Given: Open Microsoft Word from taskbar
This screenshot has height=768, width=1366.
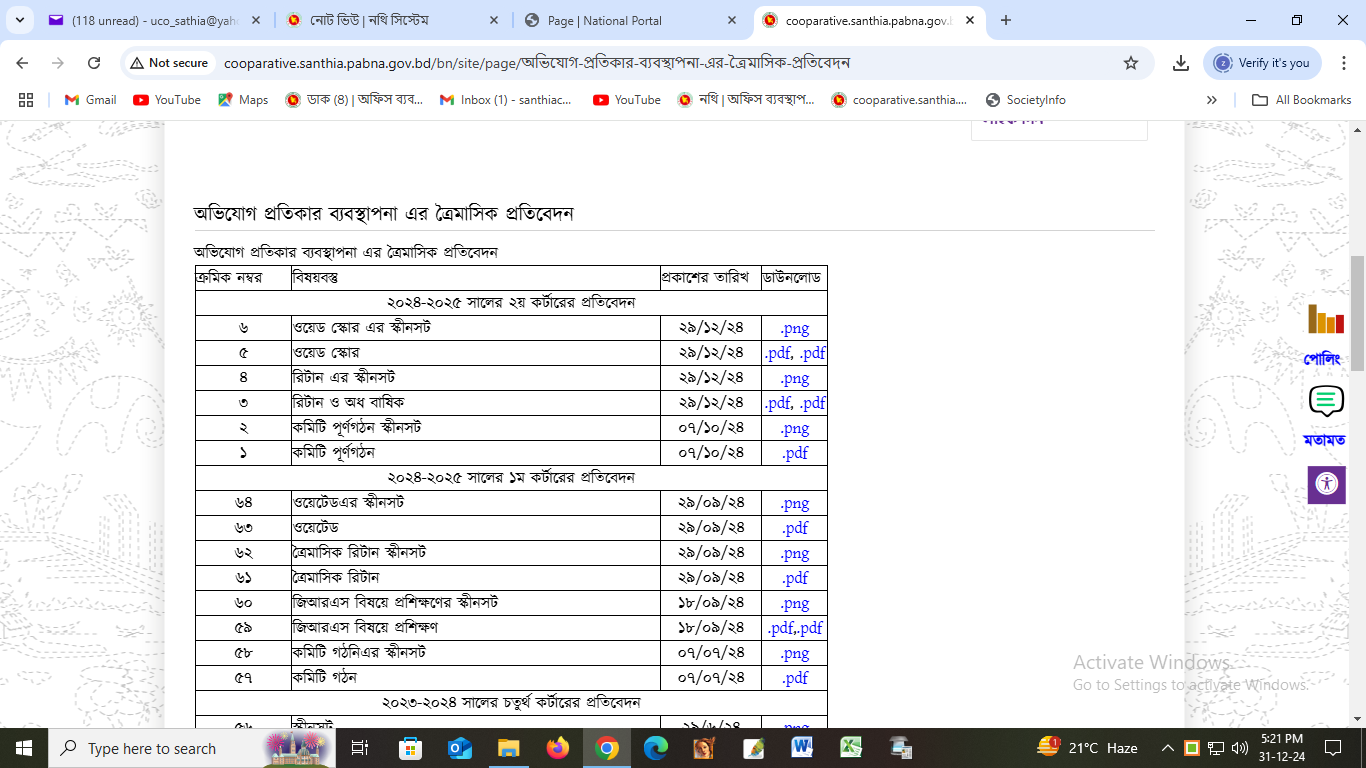Looking at the screenshot, I should tap(802, 748).
